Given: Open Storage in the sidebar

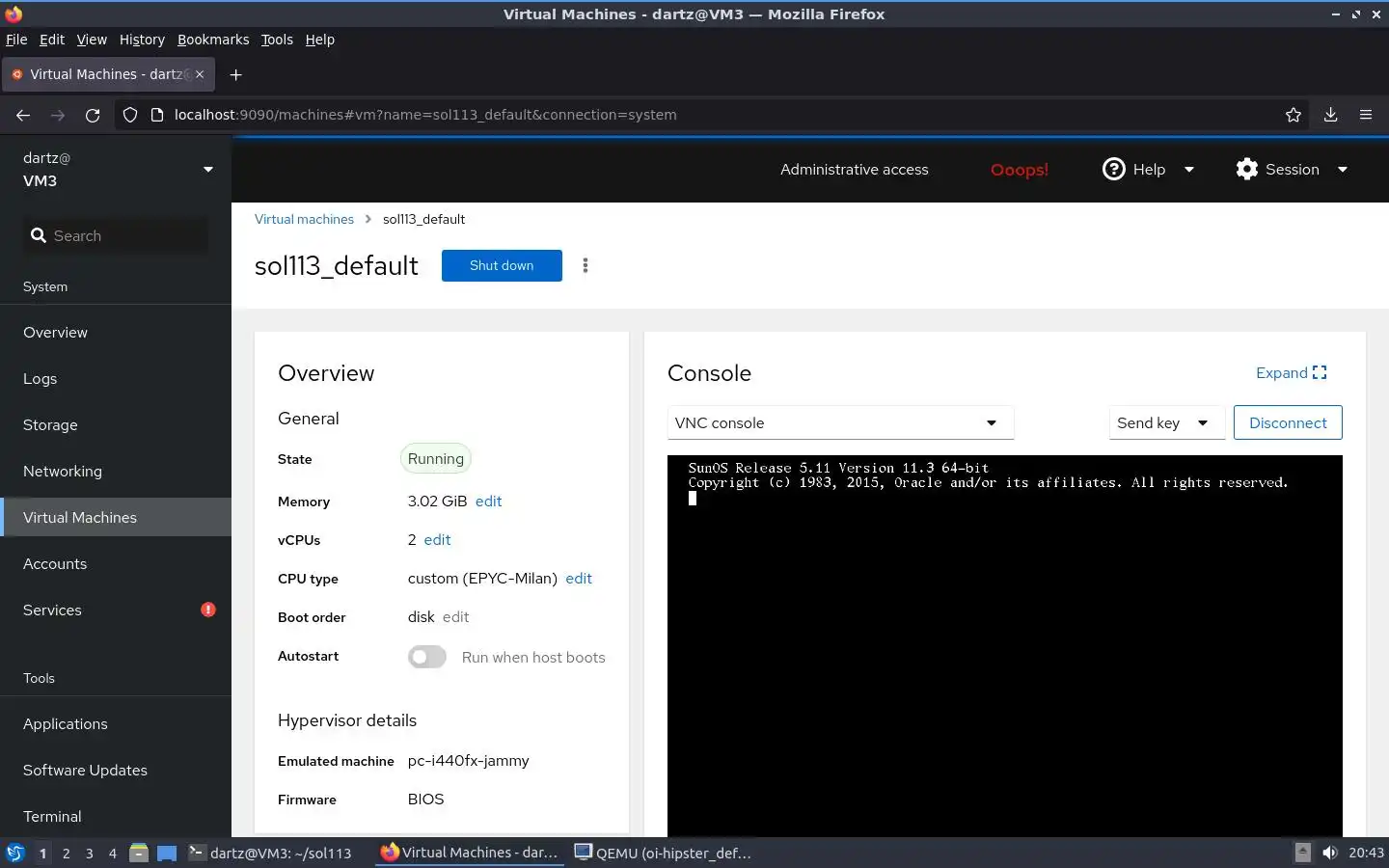Looking at the screenshot, I should click(x=116, y=424).
